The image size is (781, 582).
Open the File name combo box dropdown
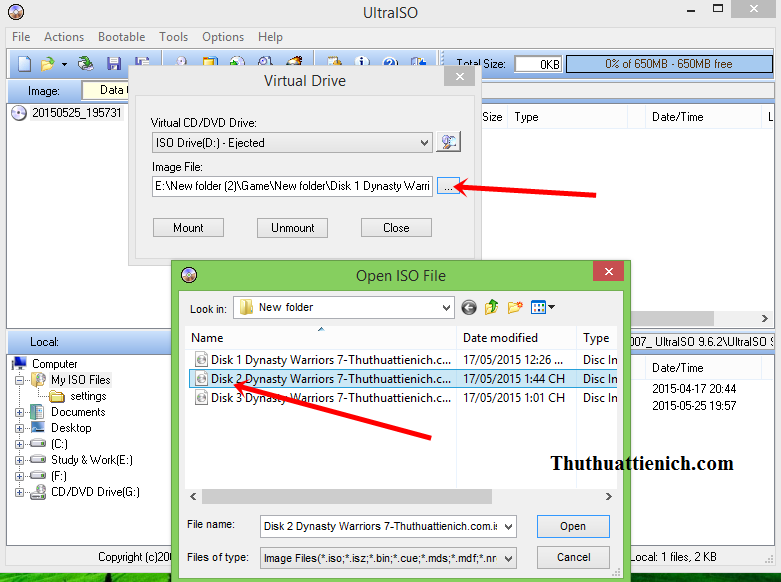tap(509, 527)
